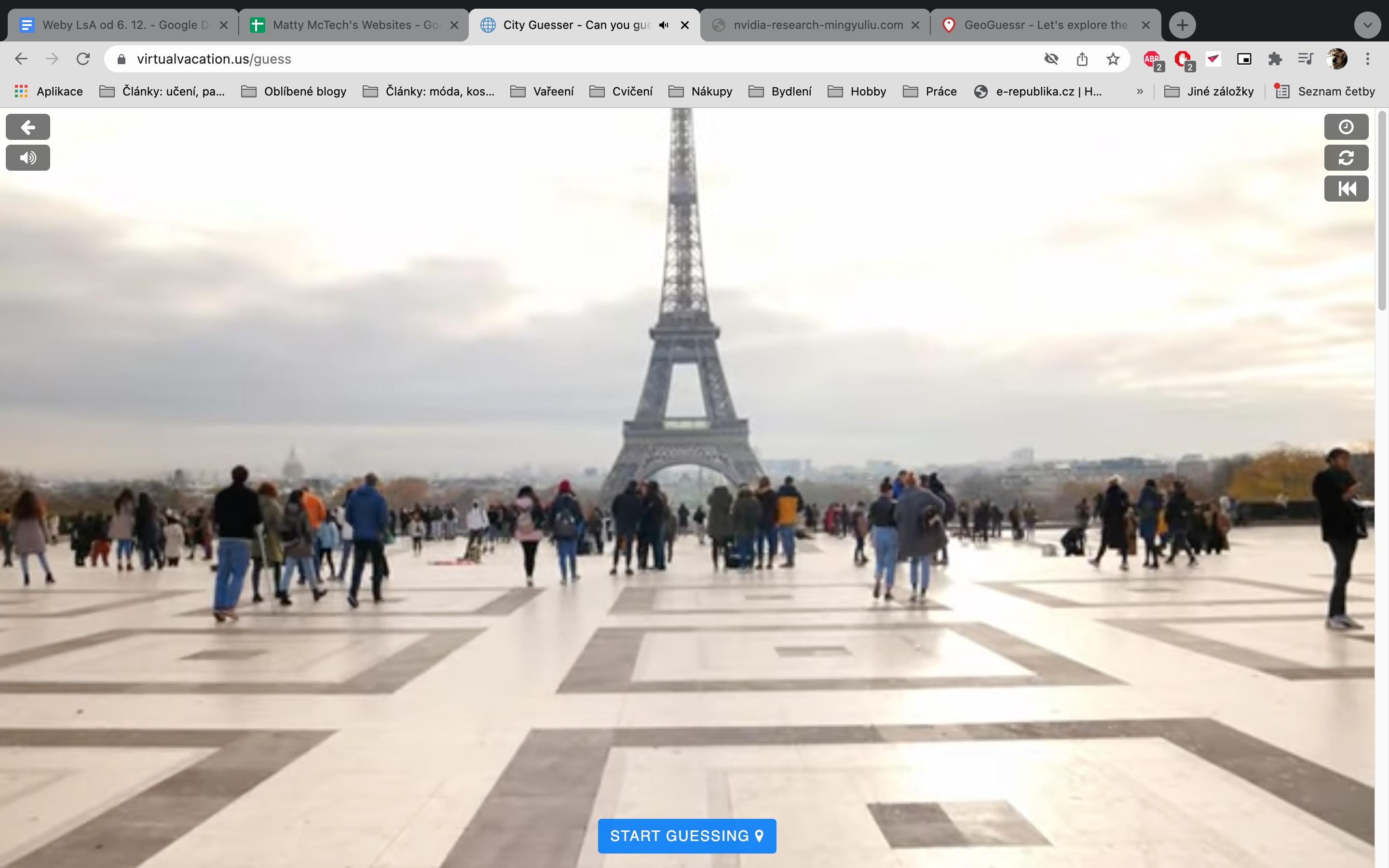The height and width of the screenshot is (868, 1389).
Task: Click the back arrow button in game
Action: pyautogui.click(x=27, y=127)
